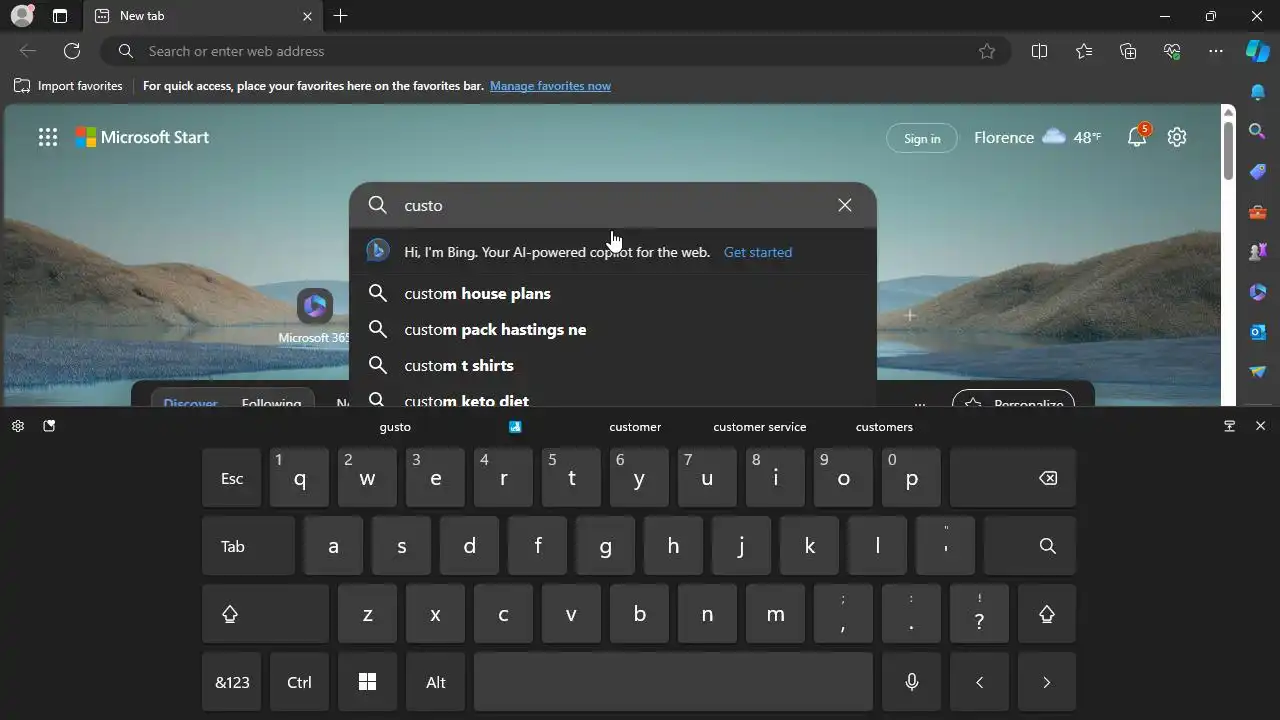Screen dimensions: 1280x720
Task: Close the touch keyboard
Action: coord(1260,426)
